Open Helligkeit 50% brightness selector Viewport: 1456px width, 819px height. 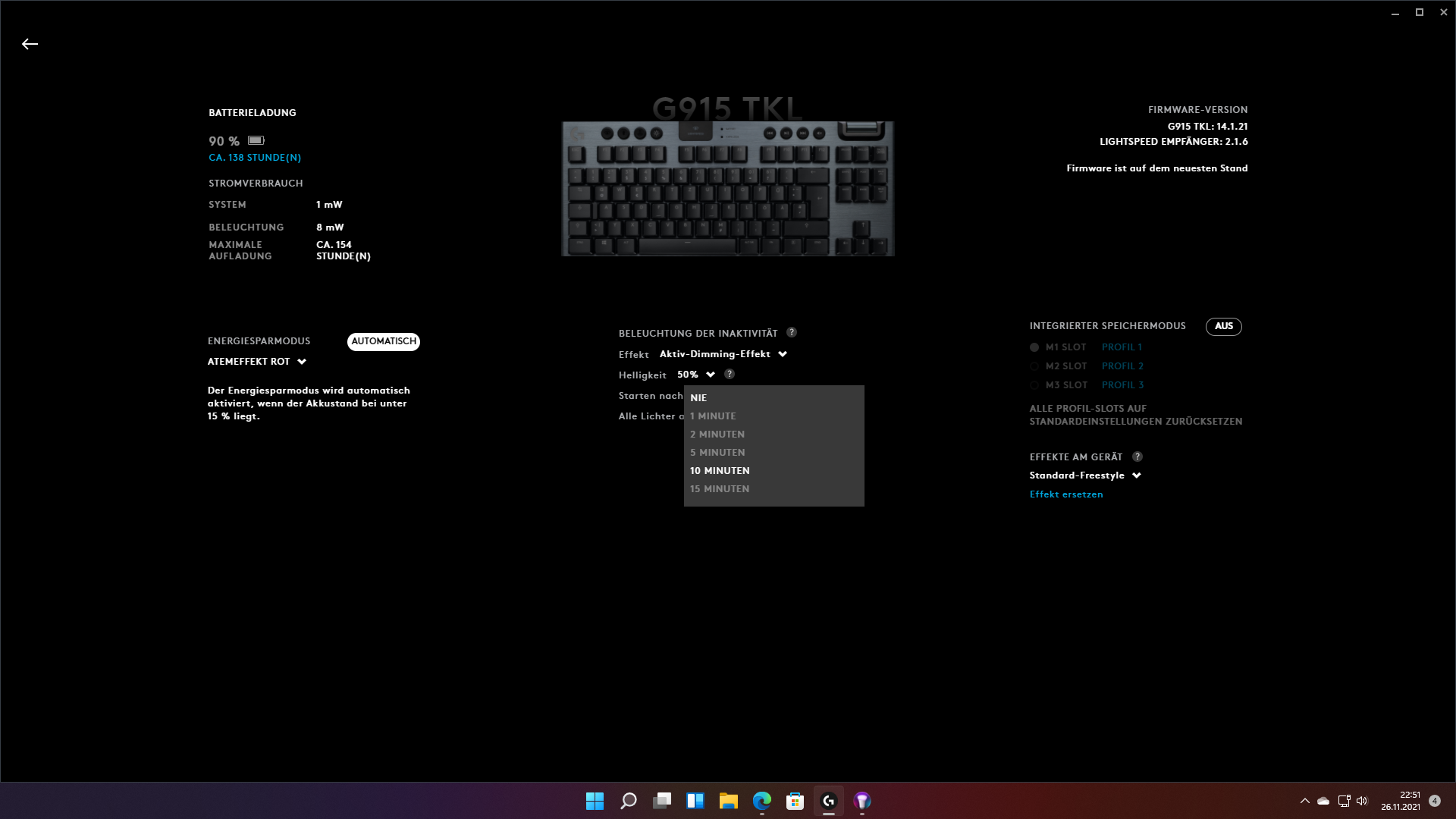point(695,375)
